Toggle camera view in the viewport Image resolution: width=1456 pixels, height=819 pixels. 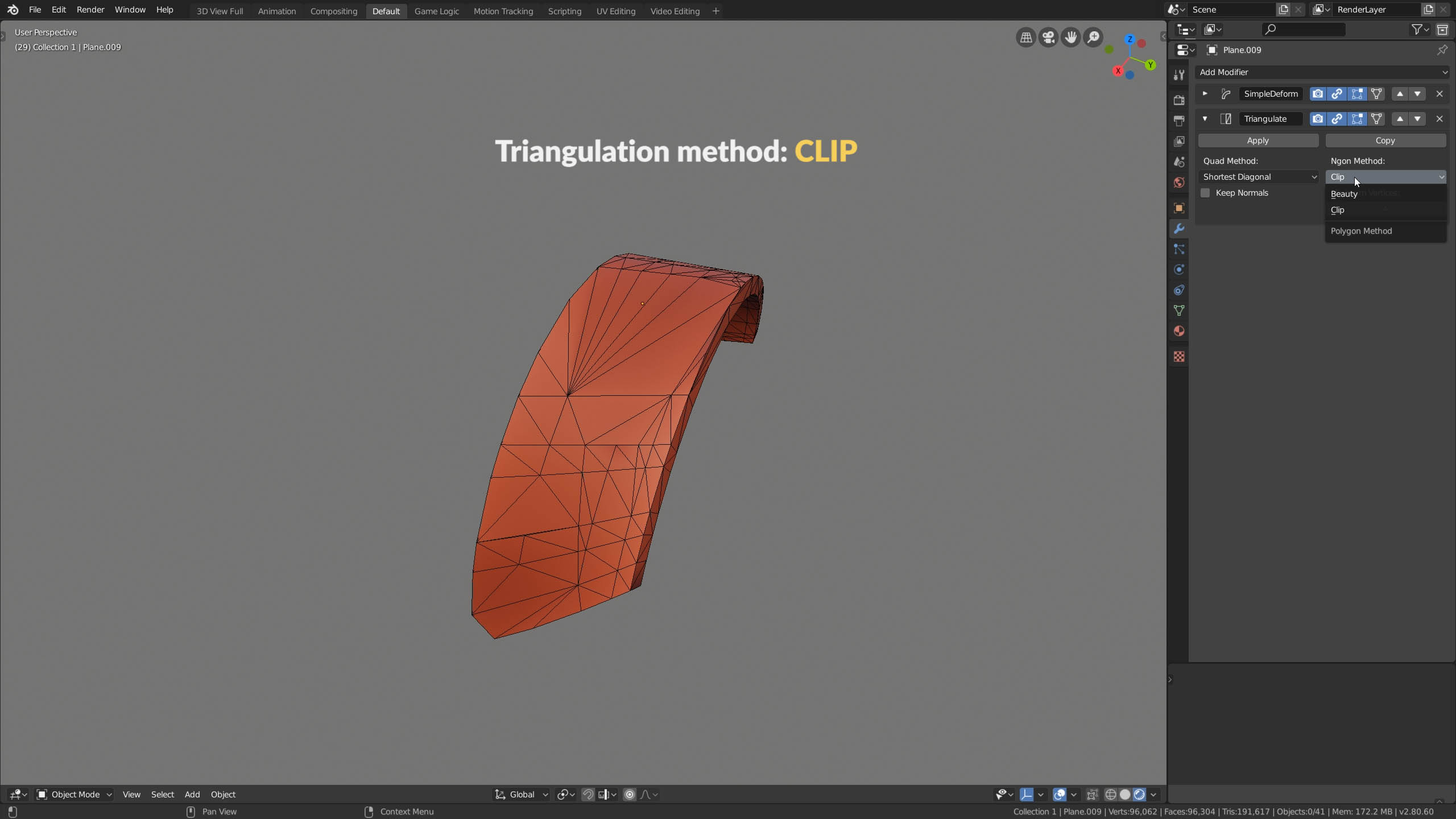pos(1048,38)
